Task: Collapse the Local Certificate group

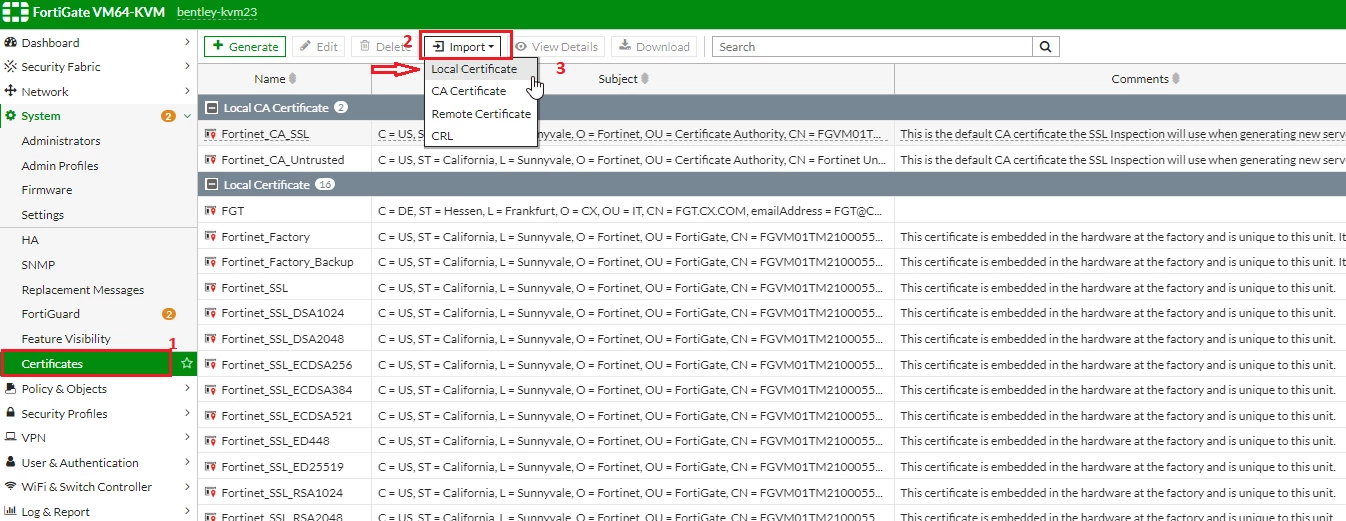Action: pyautogui.click(x=211, y=185)
